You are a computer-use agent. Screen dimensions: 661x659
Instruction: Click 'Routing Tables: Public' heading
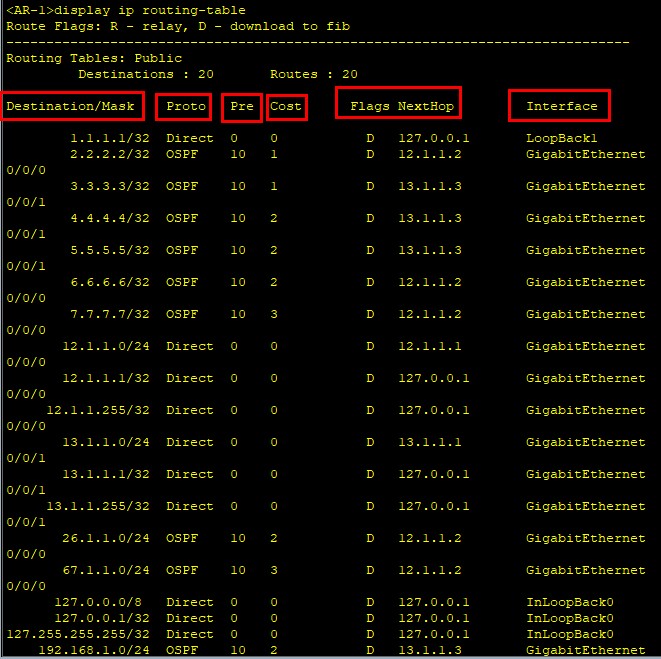point(94,58)
